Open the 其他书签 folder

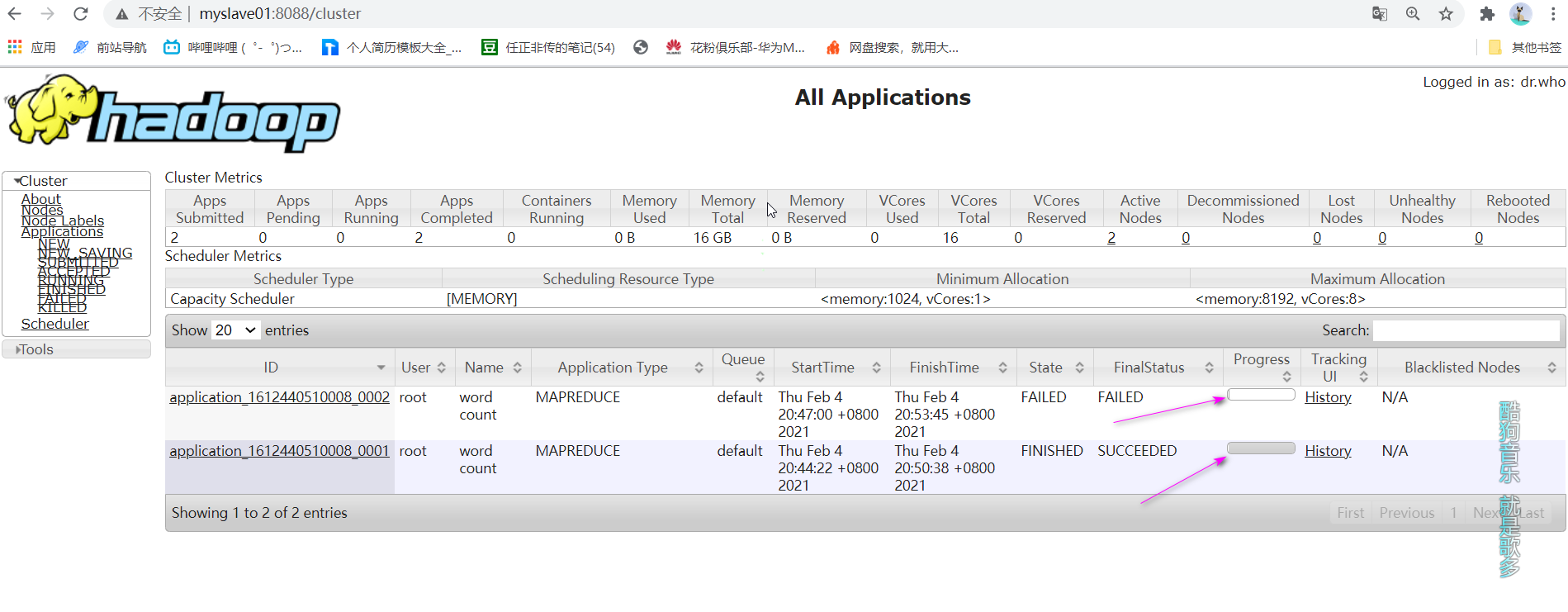1524,48
